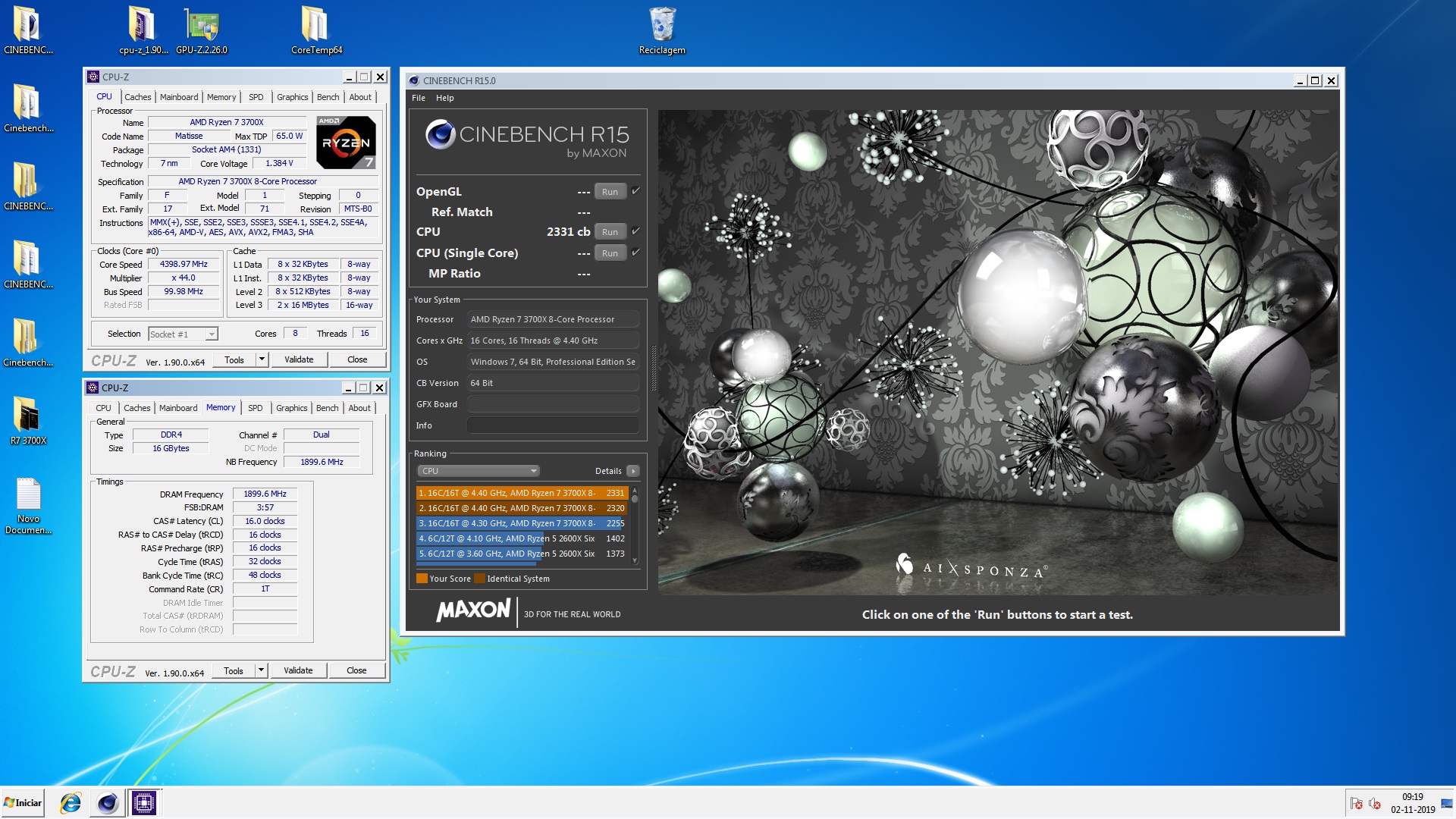The height and width of the screenshot is (819, 1456).
Task: Click the CPU-Z icon in the lower window title bar
Action: (x=93, y=388)
